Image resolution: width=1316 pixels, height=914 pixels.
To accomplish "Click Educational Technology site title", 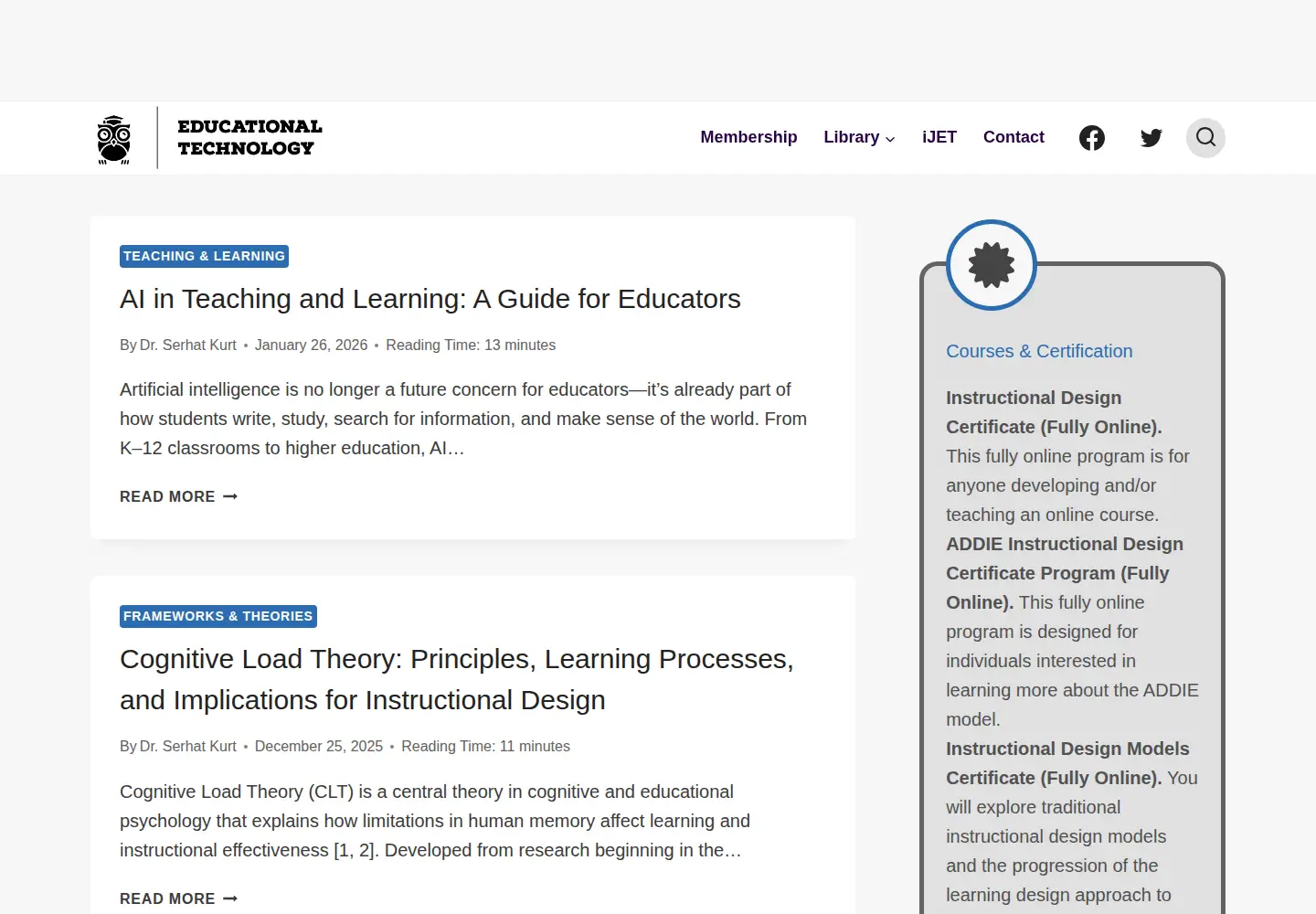I will (x=249, y=137).
